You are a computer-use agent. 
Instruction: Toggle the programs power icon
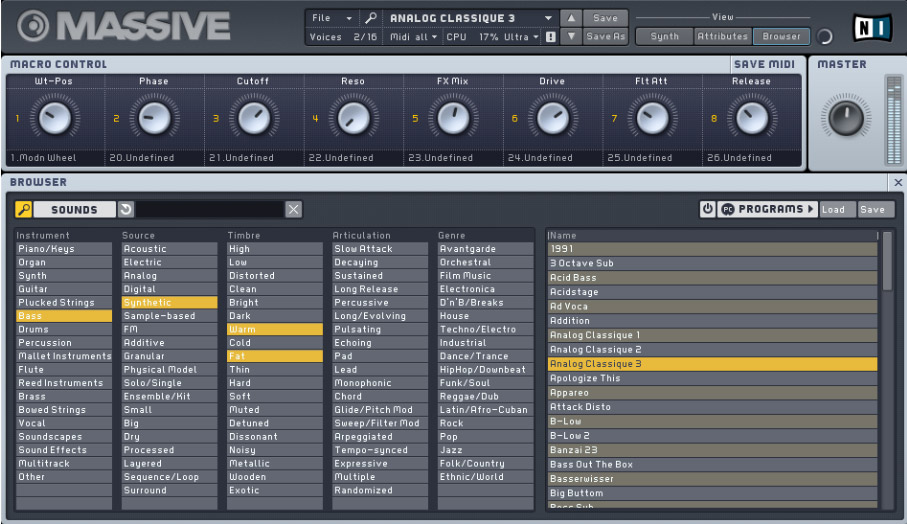pyautogui.click(x=707, y=209)
